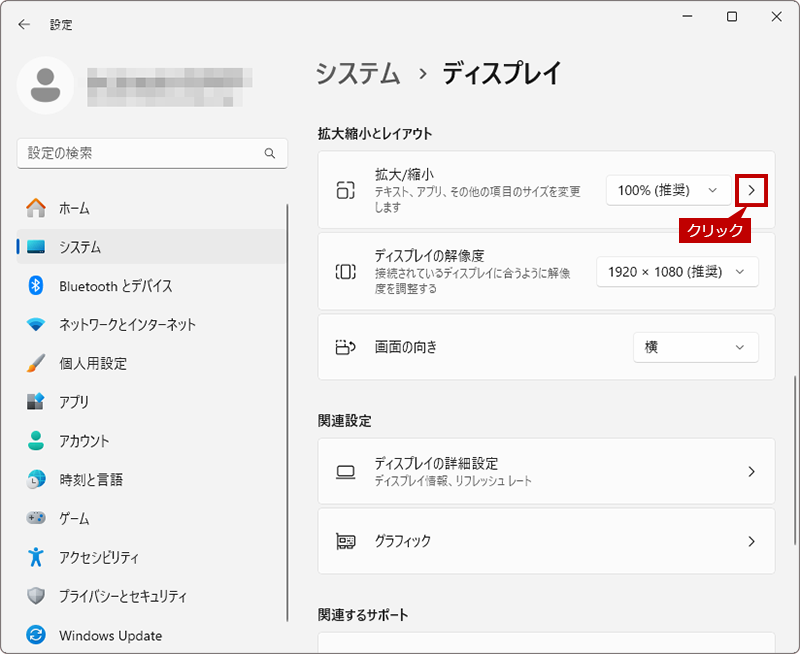Minimize the 設定 window
This screenshot has width=800, height=654.
pyautogui.click(x=687, y=16)
